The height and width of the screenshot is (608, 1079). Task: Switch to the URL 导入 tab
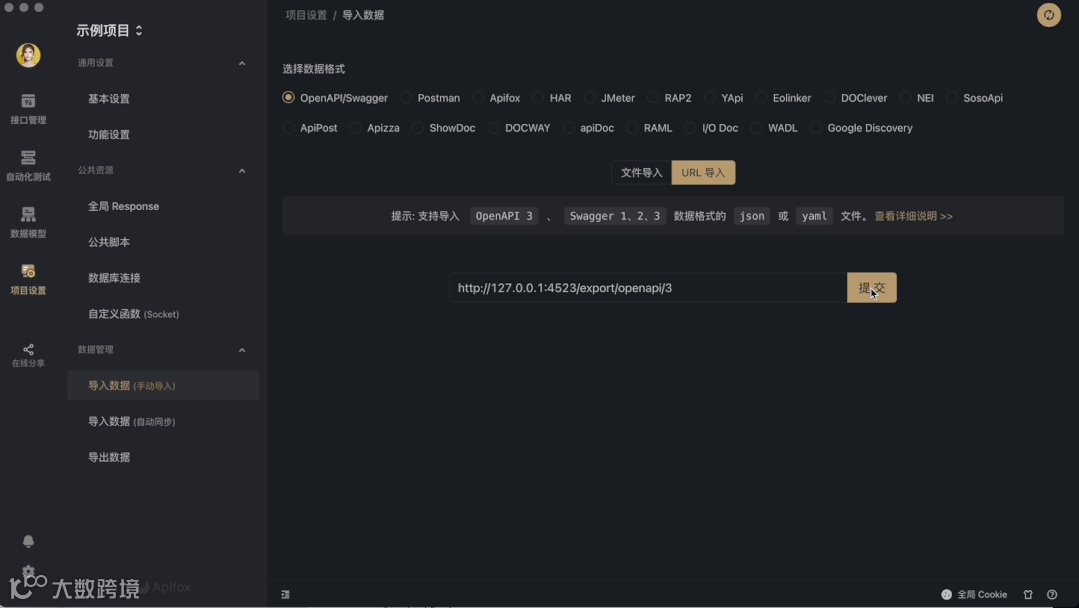703,173
